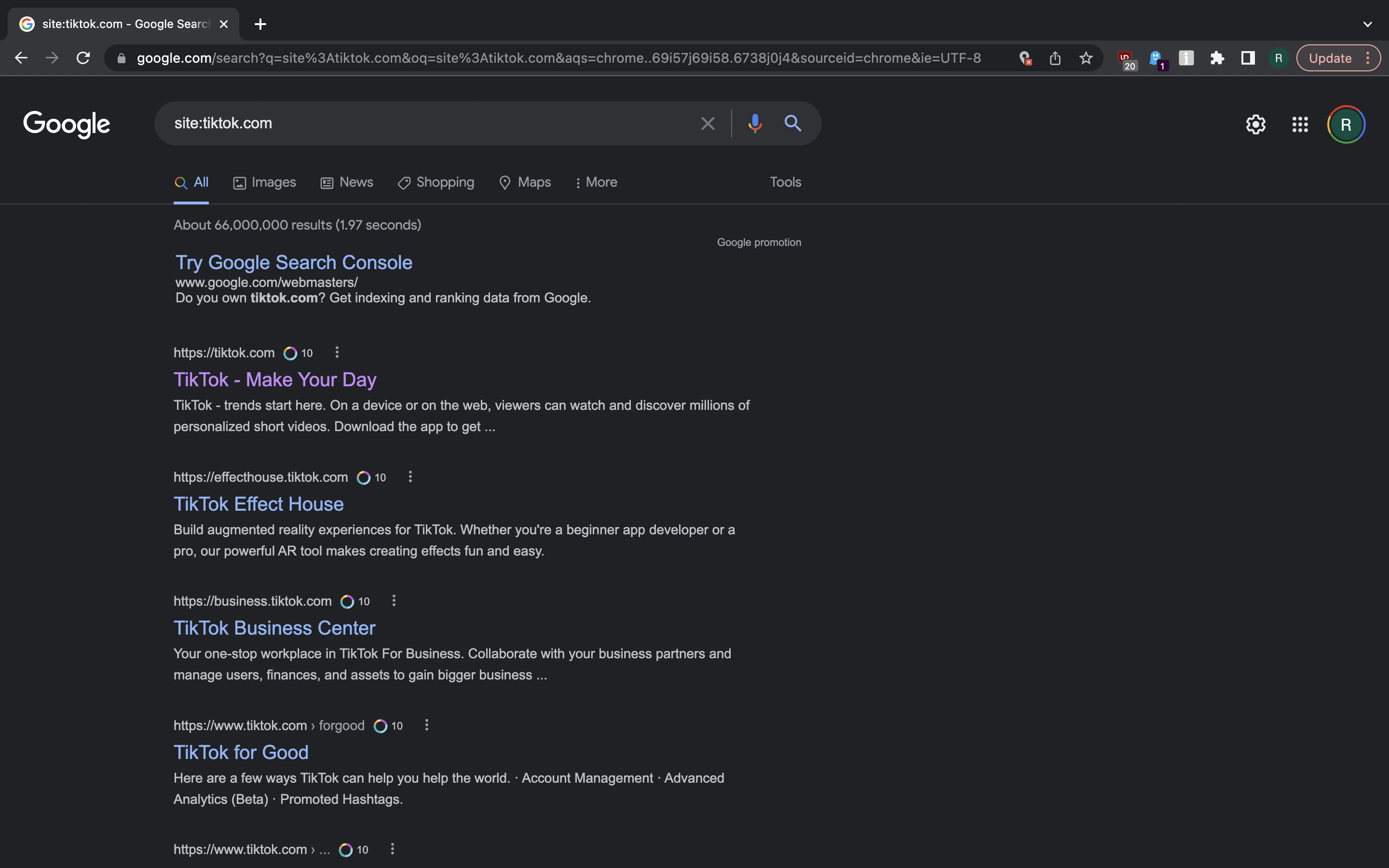The width and height of the screenshot is (1389, 868).
Task: Toggle the browser side panel icon
Action: [1247, 58]
